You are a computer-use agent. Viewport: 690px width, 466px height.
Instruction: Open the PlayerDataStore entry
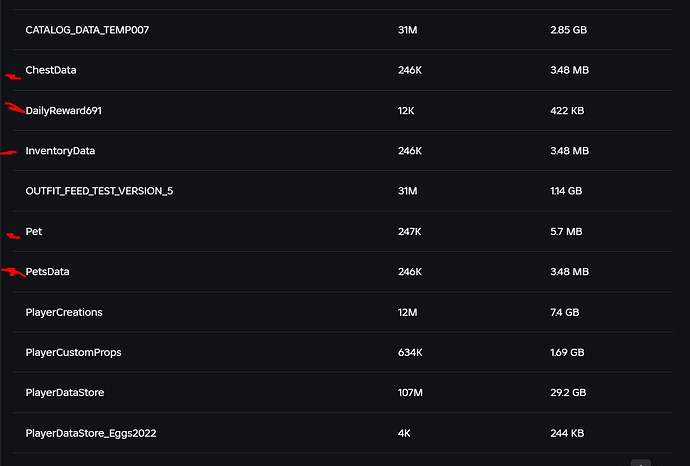coord(65,393)
